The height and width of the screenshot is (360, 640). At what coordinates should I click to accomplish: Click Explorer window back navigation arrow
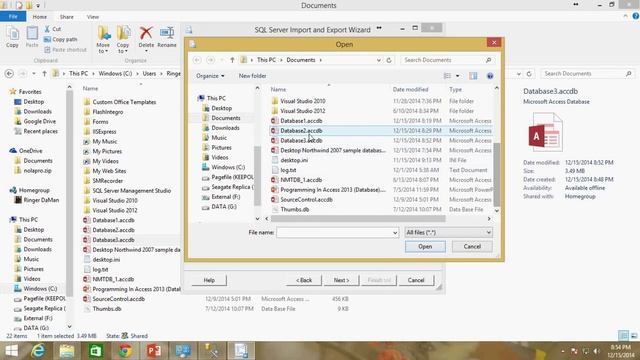coord(9,74)
